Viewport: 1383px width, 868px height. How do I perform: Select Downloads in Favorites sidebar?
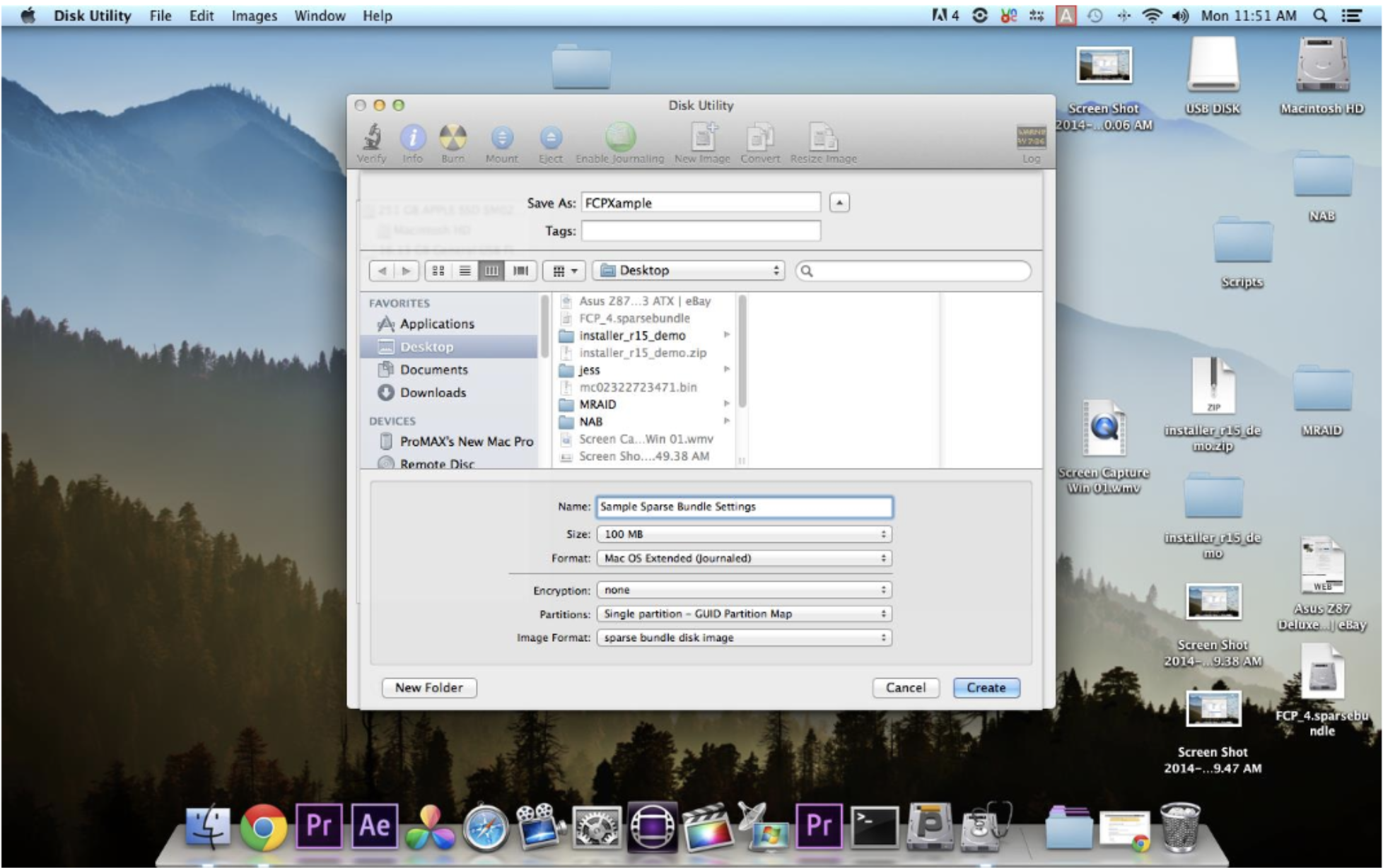pos(450,392)
